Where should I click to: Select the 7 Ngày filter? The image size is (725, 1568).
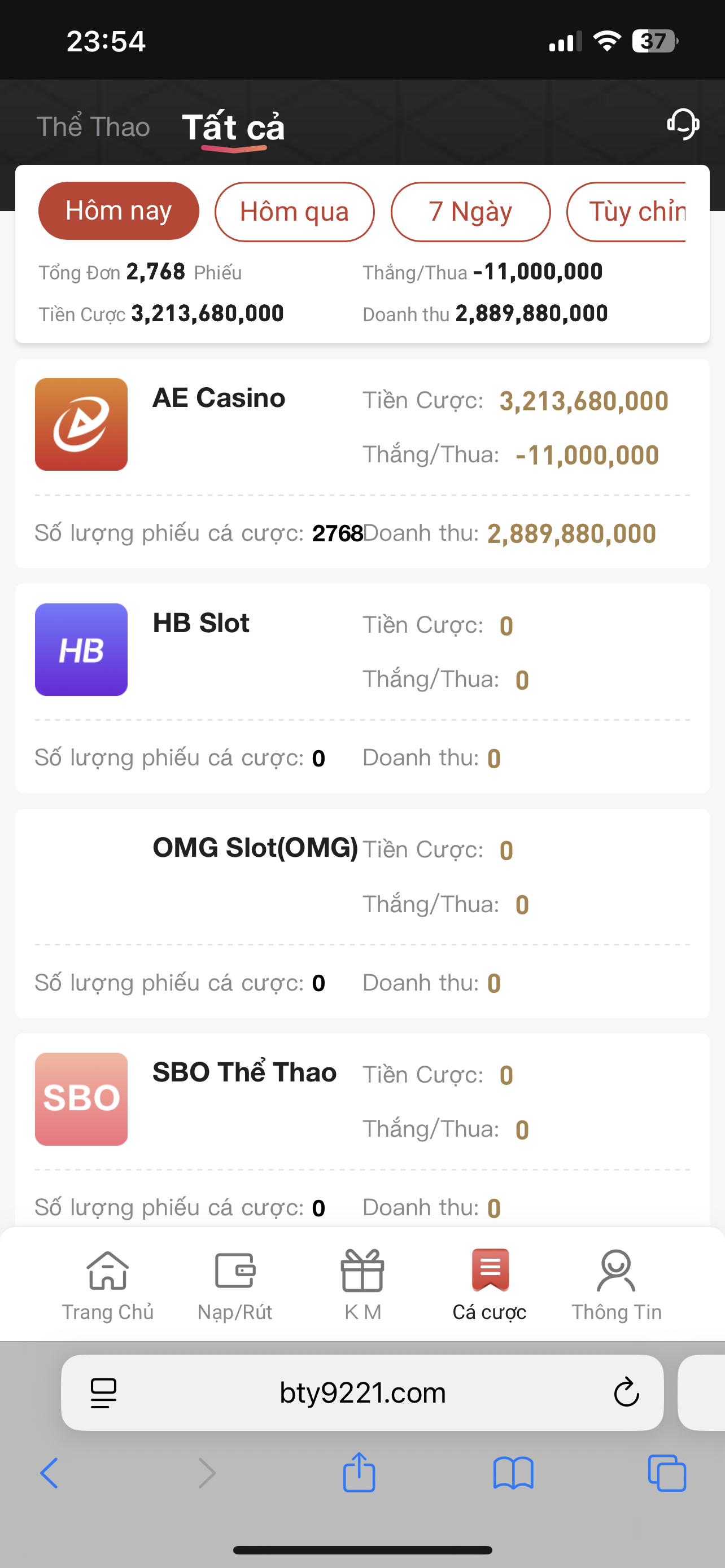(x=470, y=212)
